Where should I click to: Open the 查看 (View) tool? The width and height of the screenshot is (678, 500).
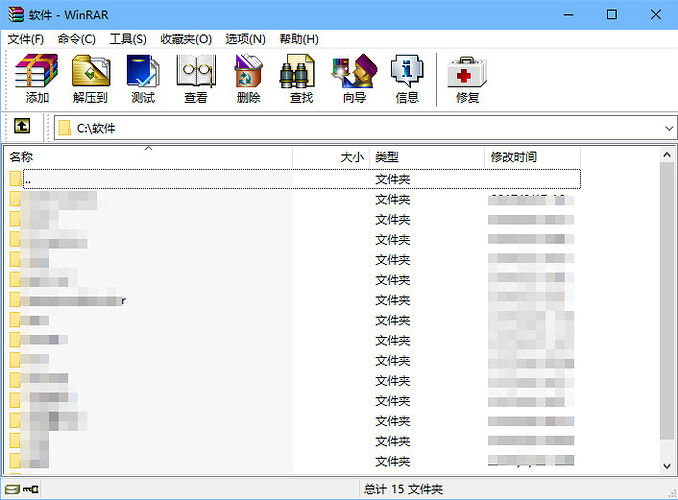click(x=196, y=79)
